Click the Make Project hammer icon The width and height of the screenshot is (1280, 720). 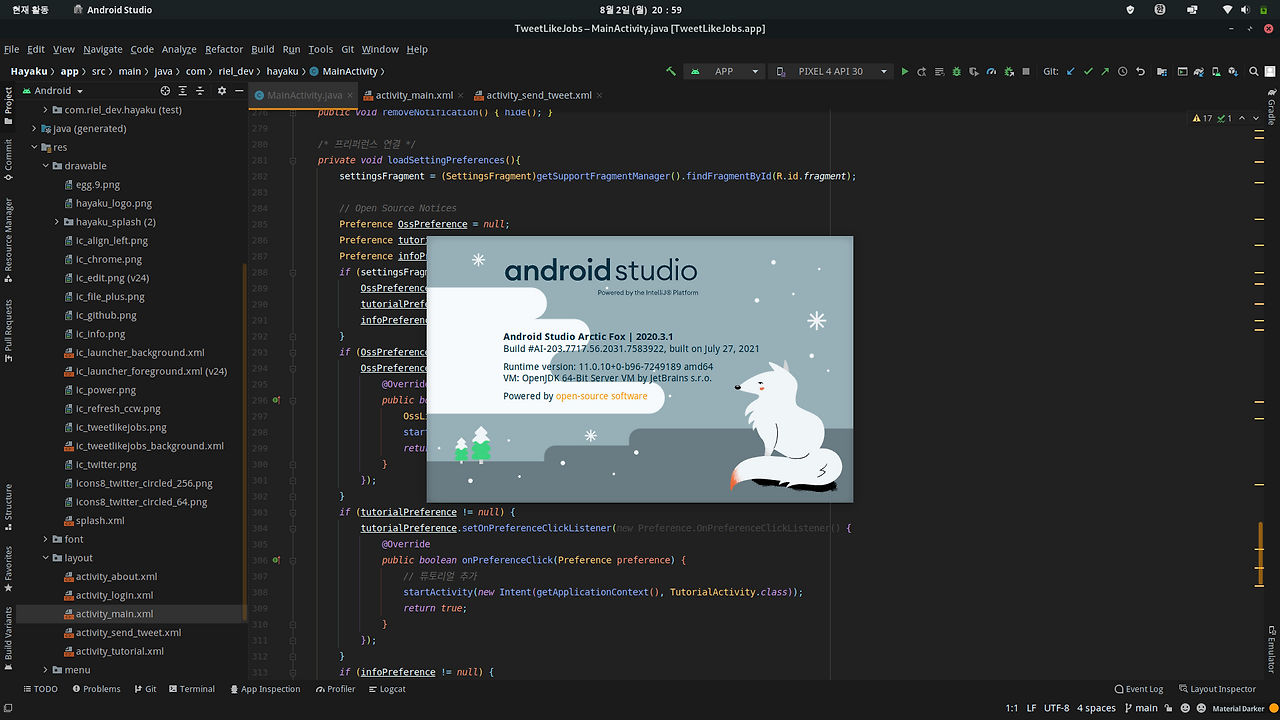pyautogui.click(x=671, y=71)
